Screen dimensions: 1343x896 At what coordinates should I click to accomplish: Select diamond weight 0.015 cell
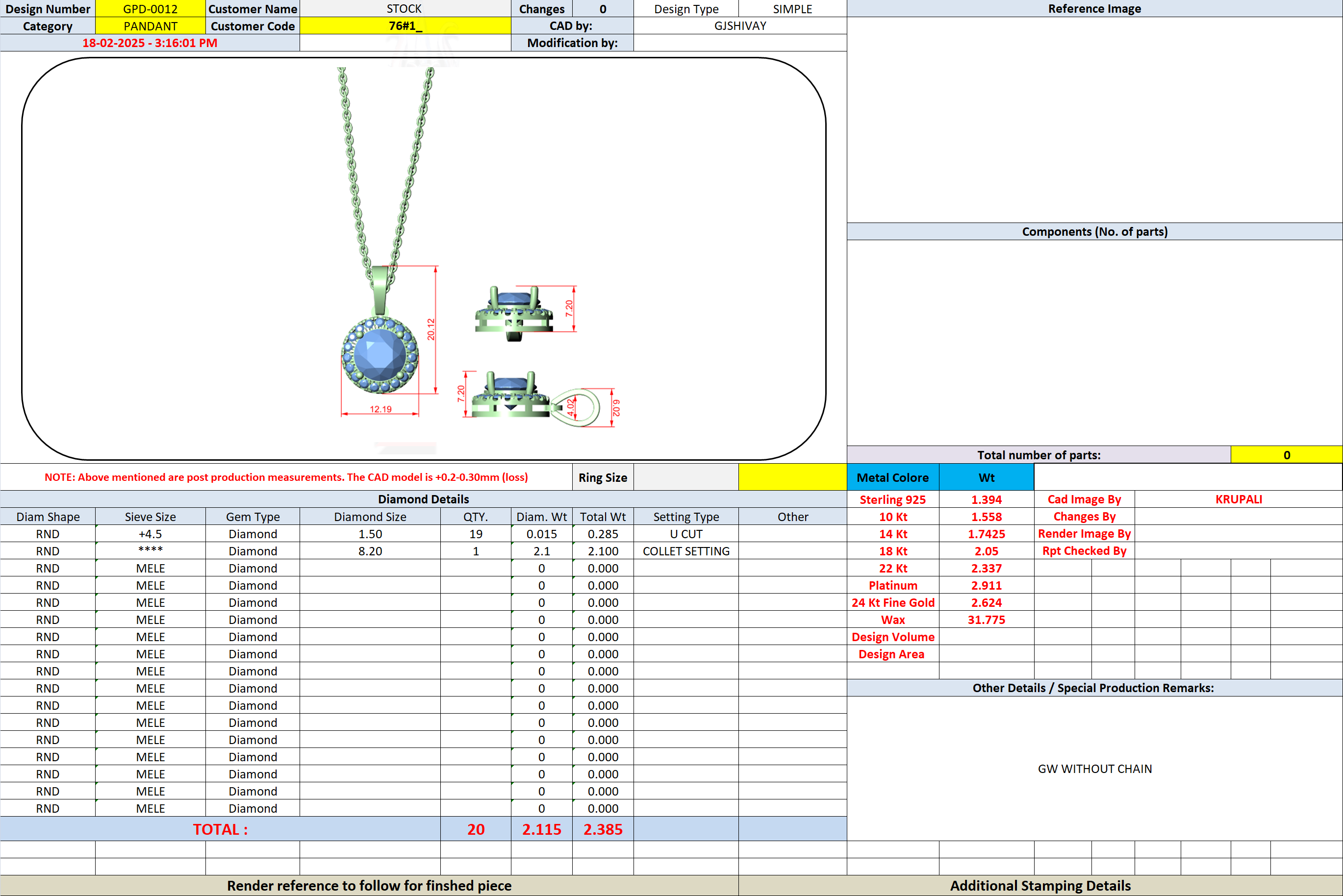541,534
